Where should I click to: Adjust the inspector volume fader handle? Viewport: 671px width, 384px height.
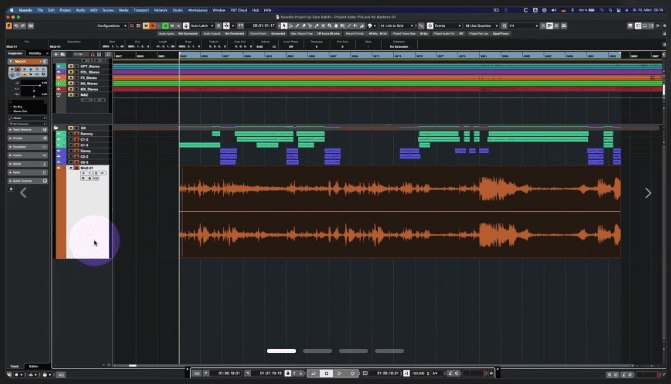pos(40,86)
